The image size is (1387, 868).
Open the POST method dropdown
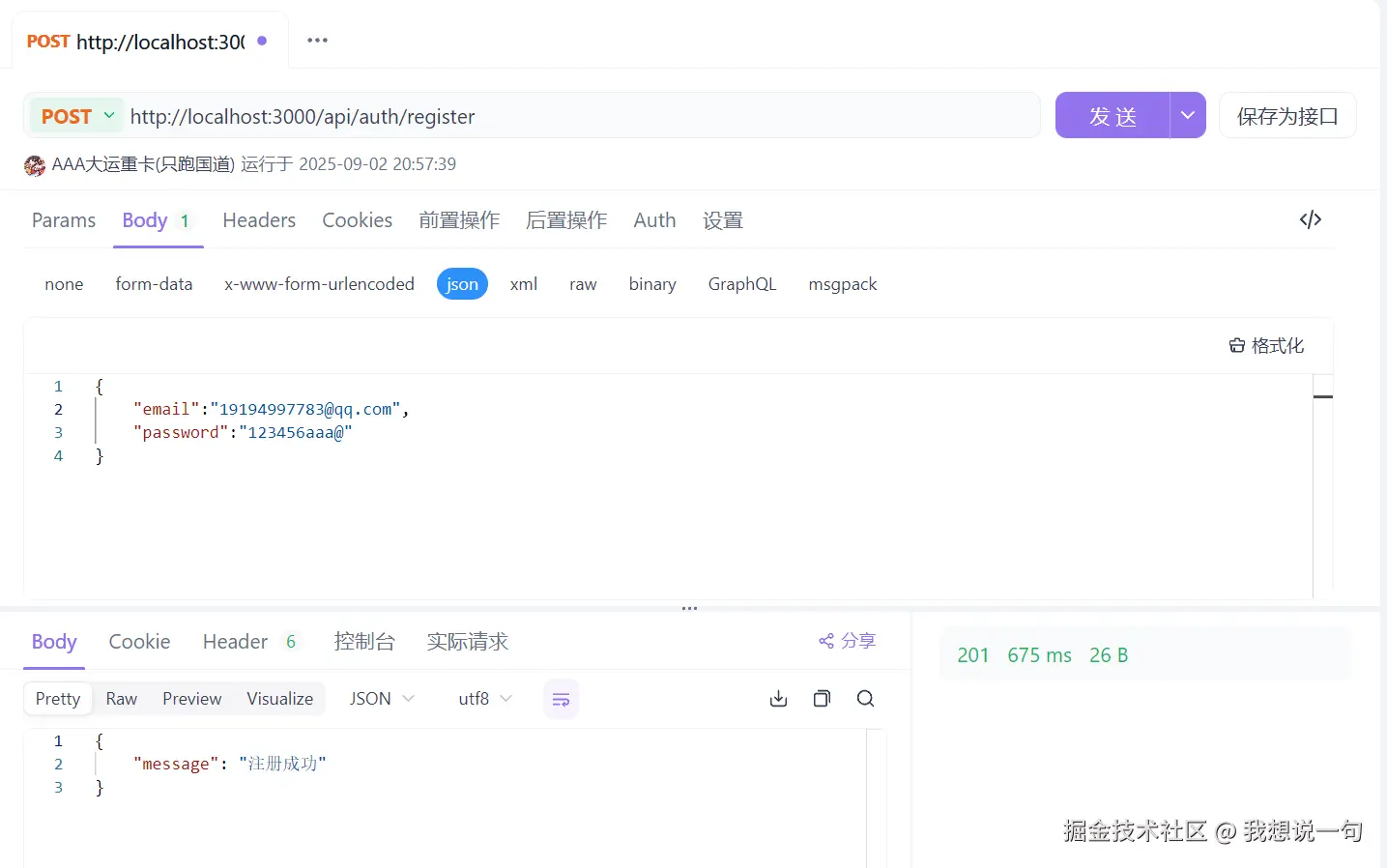pos(77,117)
